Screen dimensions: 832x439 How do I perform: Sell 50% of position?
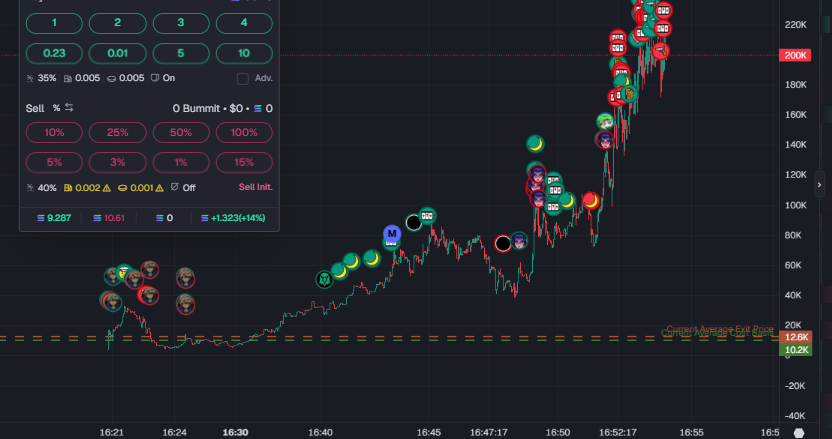pos(181,132)
